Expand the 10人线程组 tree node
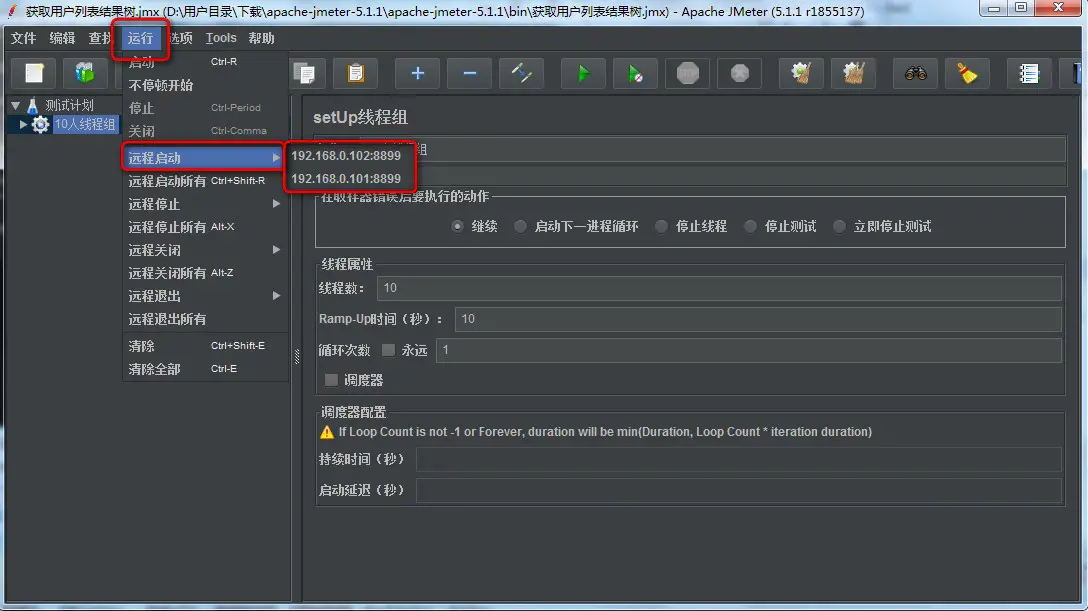1088x611 pixels. point(23,124)
